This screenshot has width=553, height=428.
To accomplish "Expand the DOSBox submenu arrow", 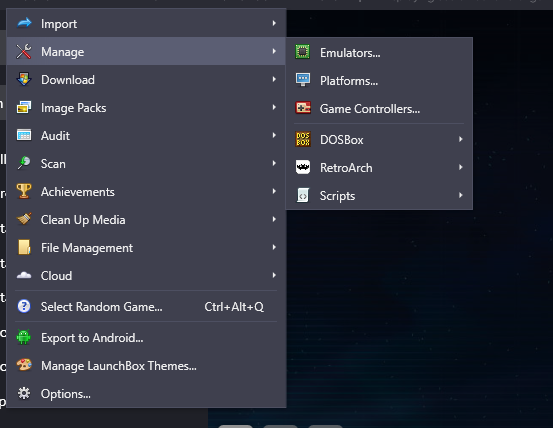I will [461, 139].
